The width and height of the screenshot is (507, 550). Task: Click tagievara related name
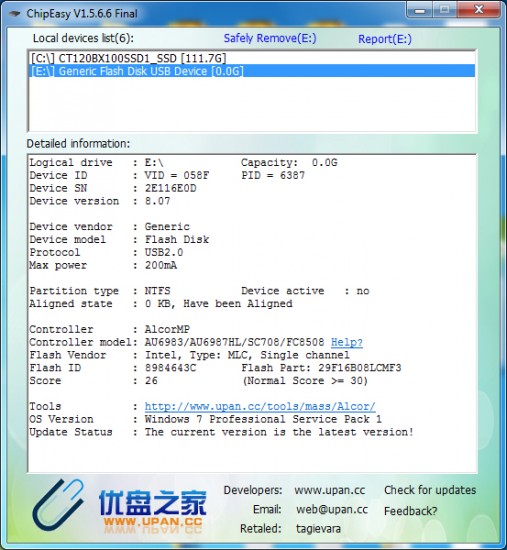(318, 529)
